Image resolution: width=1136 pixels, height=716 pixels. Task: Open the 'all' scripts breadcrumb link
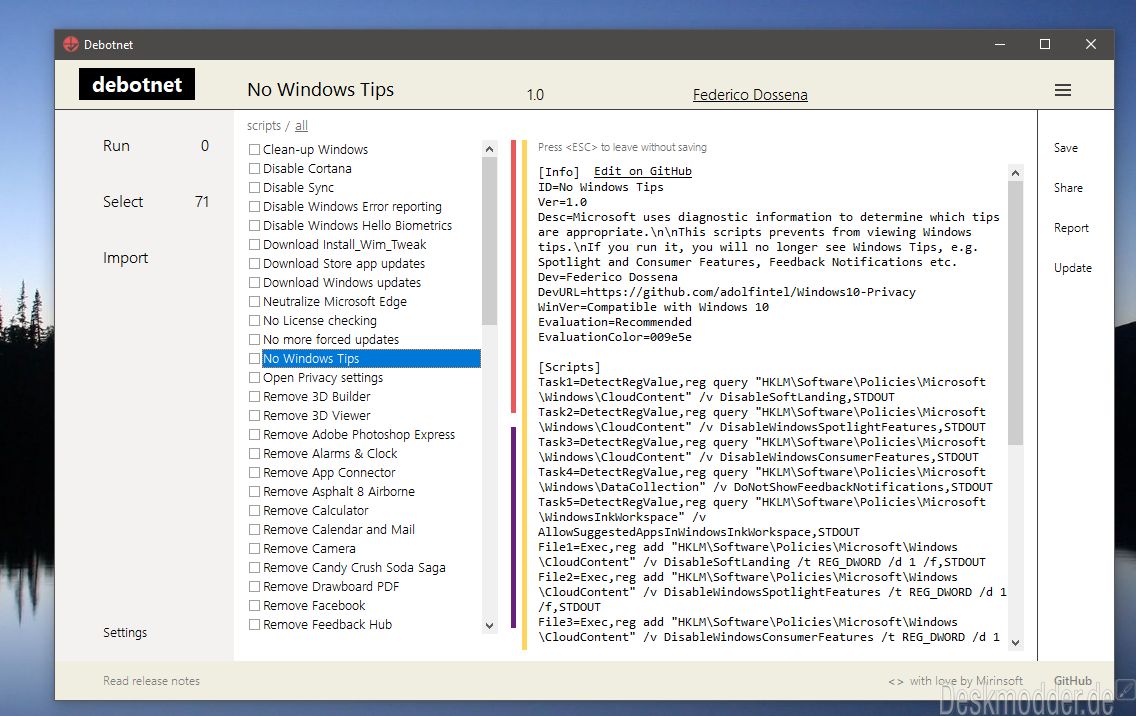pyautogui.click(x=301, y=126)
